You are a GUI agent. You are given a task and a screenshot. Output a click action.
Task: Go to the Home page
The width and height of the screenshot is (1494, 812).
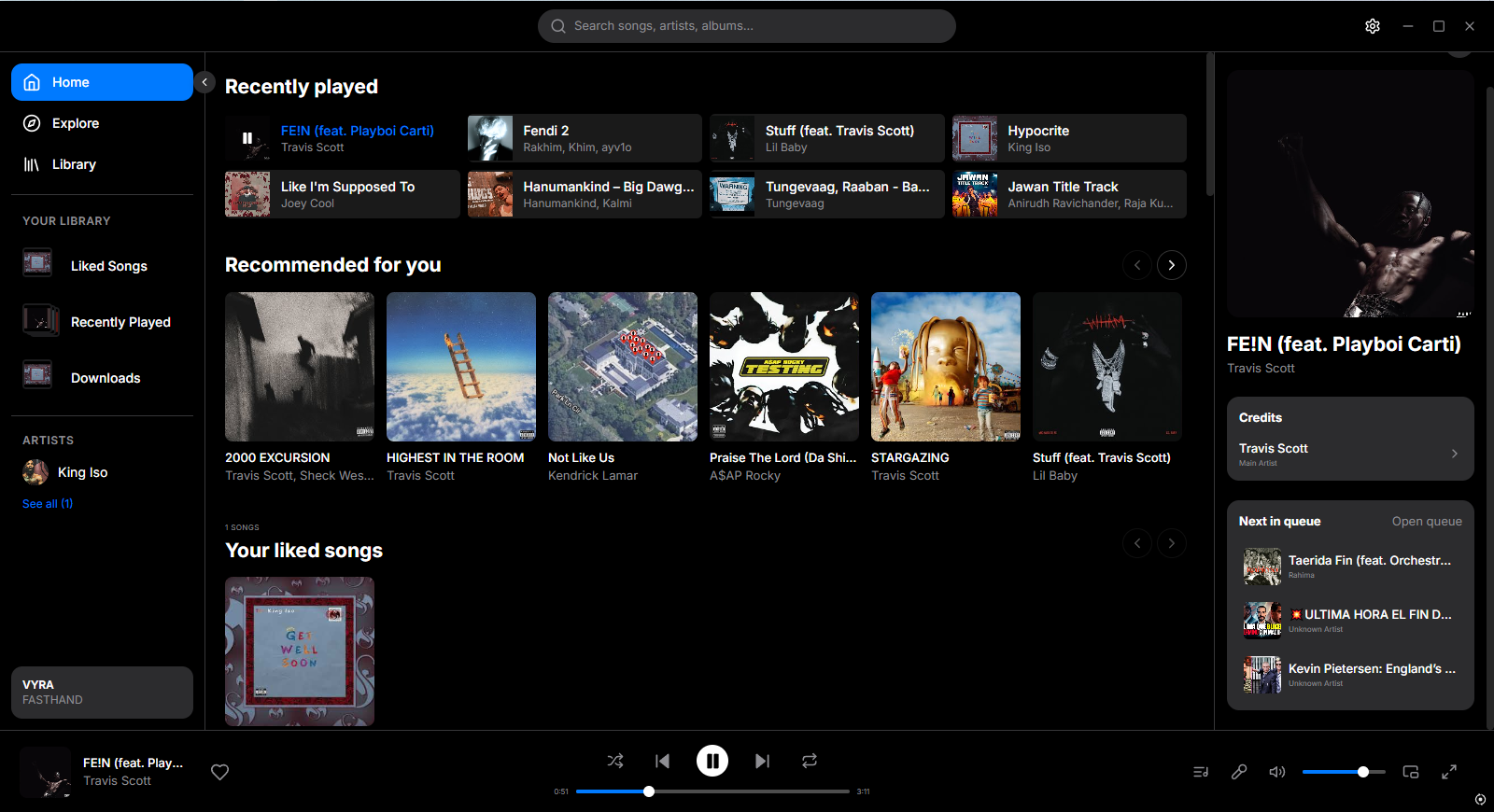102,82
